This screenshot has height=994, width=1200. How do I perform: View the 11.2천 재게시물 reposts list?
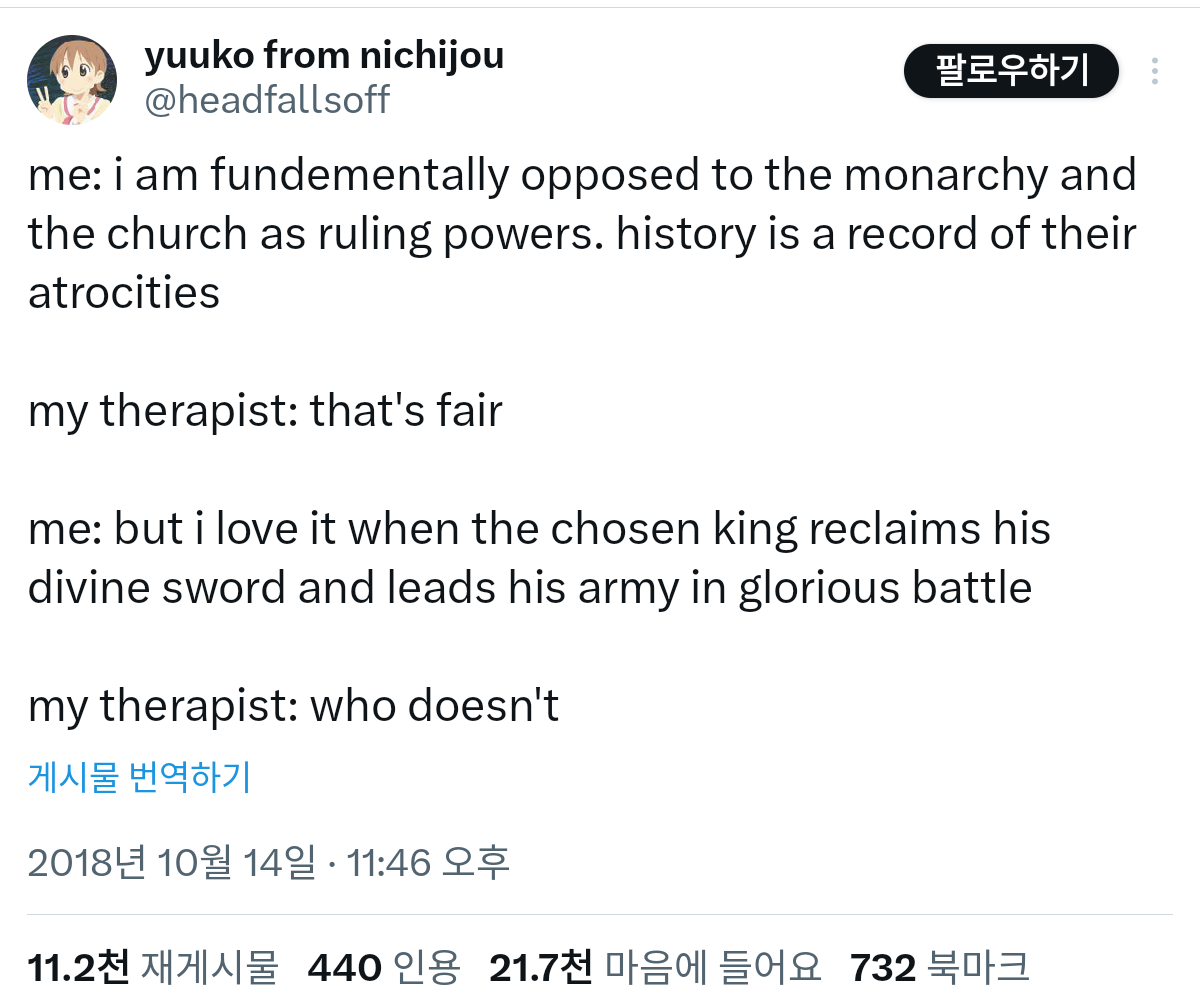[x=152, y=967]
